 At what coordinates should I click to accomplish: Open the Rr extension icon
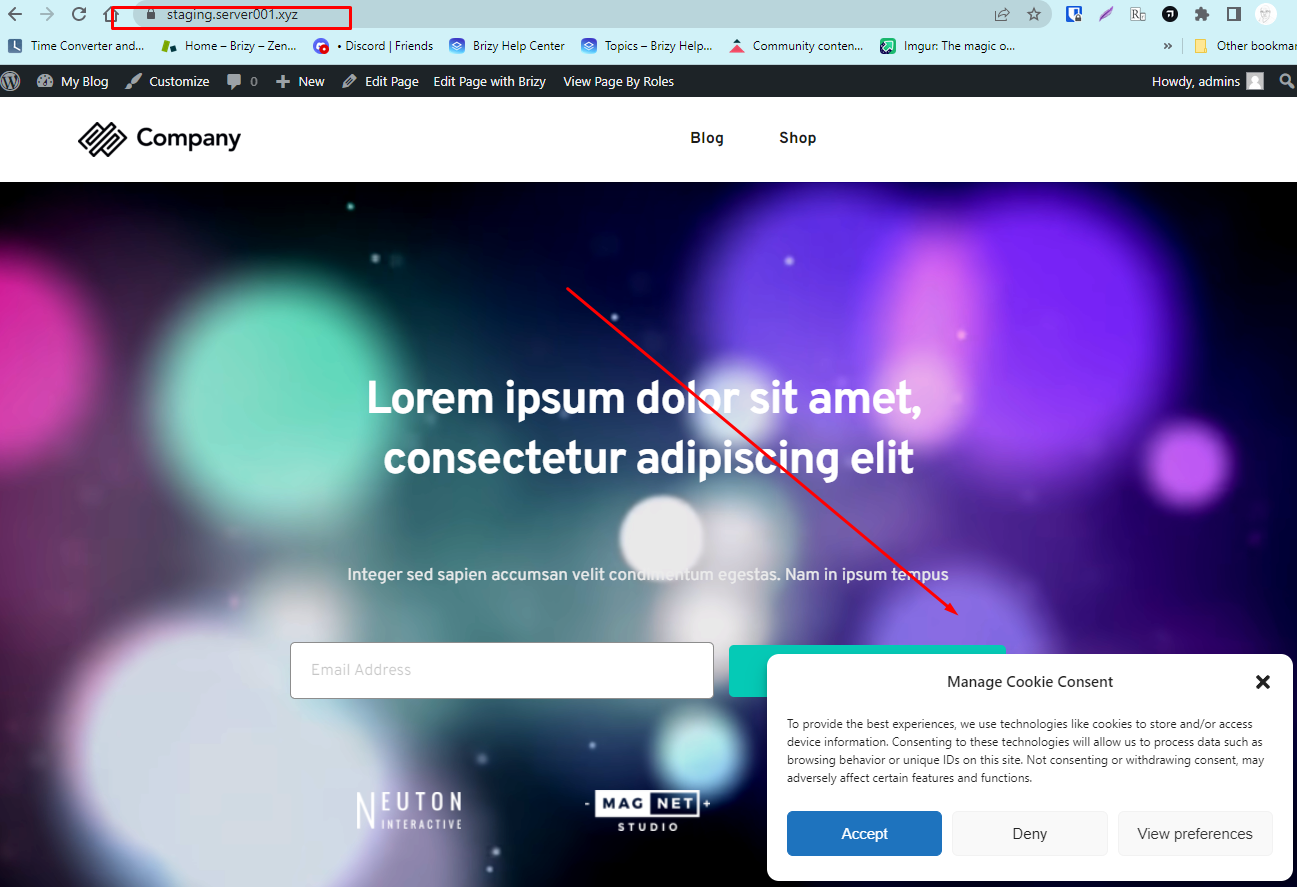tap(1138, 14)
